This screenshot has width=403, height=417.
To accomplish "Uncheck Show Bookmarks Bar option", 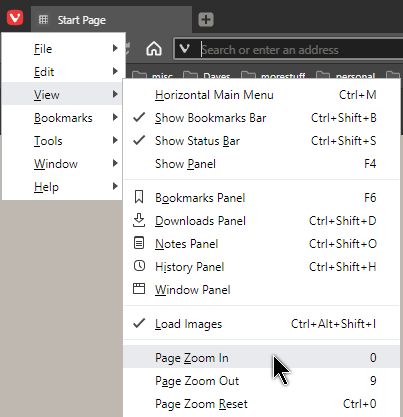I will coord(262,118).
